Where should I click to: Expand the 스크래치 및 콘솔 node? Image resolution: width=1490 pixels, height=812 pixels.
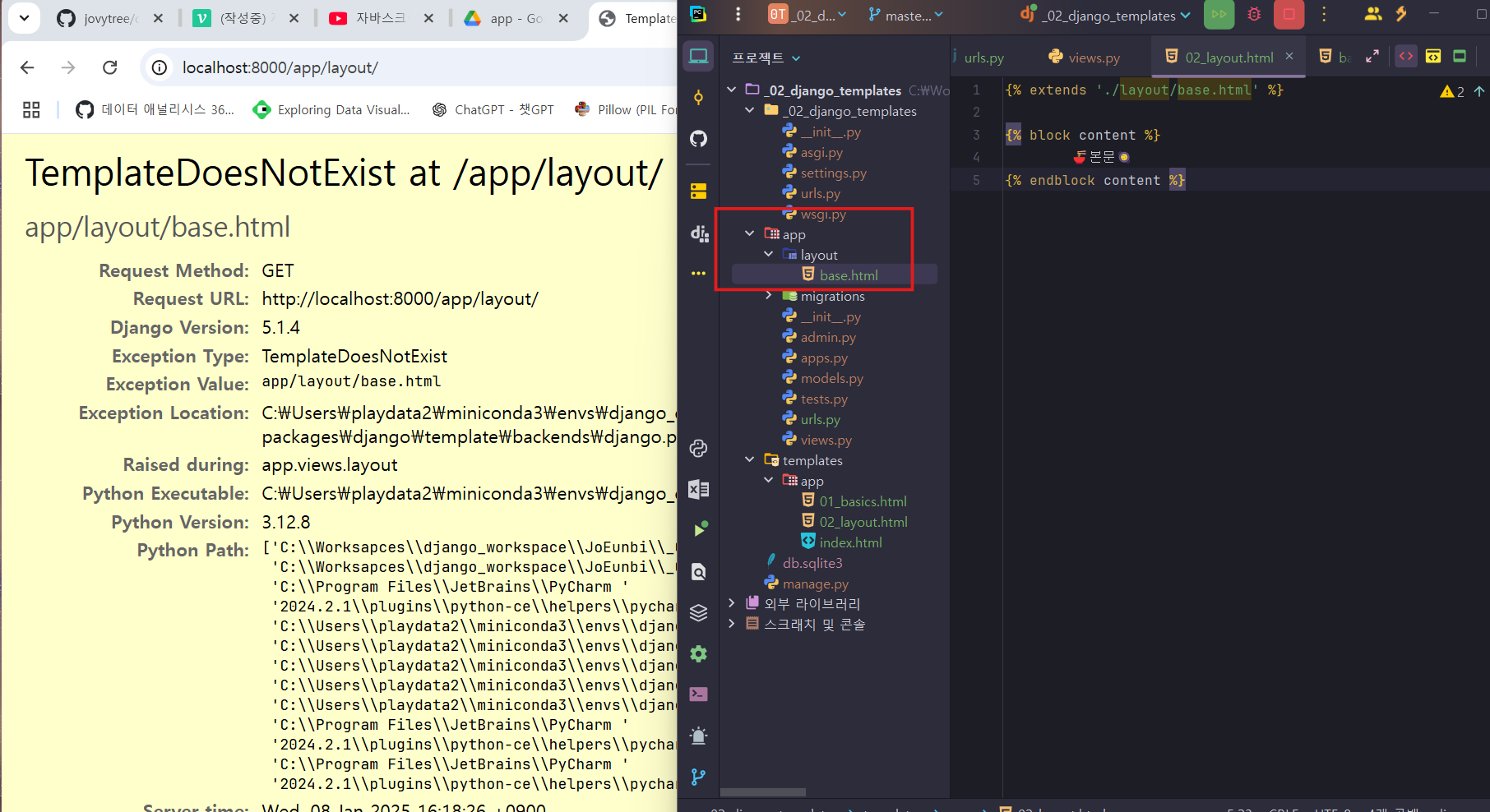pos(732,624)
